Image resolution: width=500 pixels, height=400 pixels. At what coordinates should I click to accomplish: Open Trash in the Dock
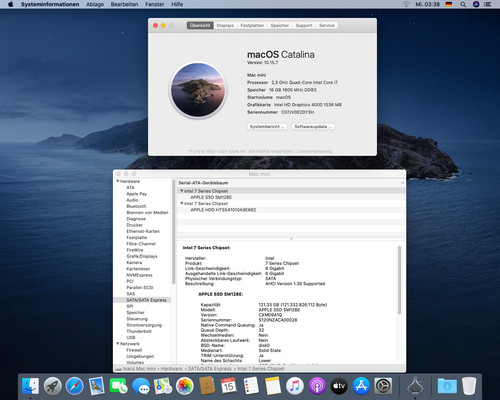click(469, 386)
